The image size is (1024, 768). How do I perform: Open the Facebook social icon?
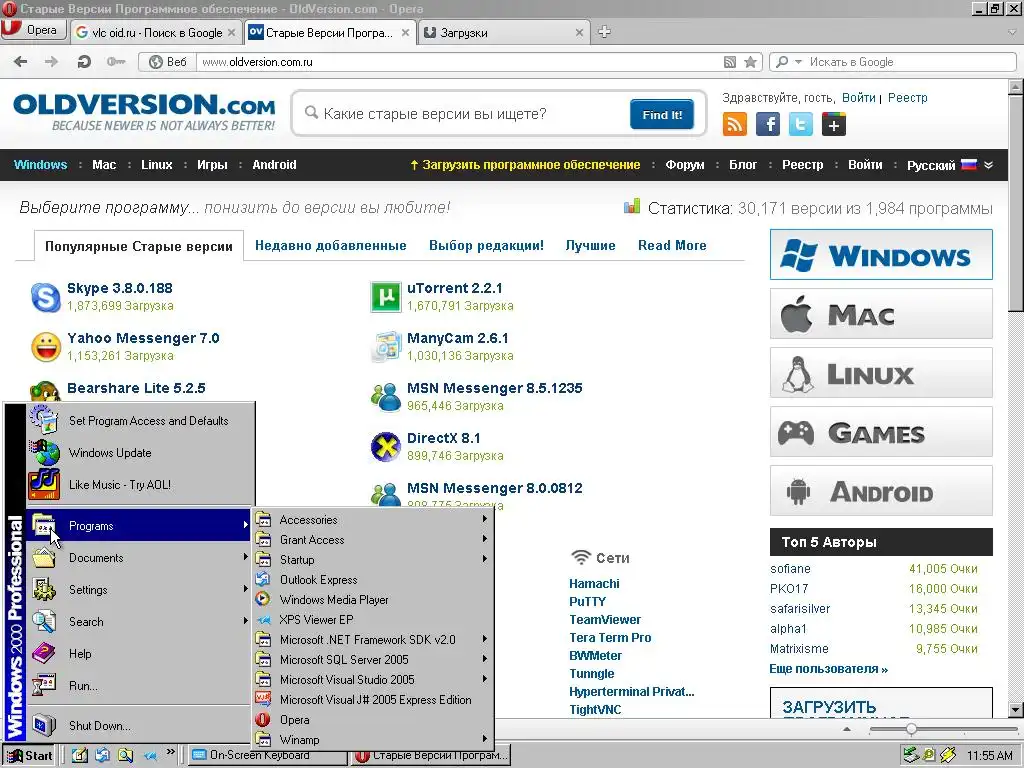click(768, 124)
